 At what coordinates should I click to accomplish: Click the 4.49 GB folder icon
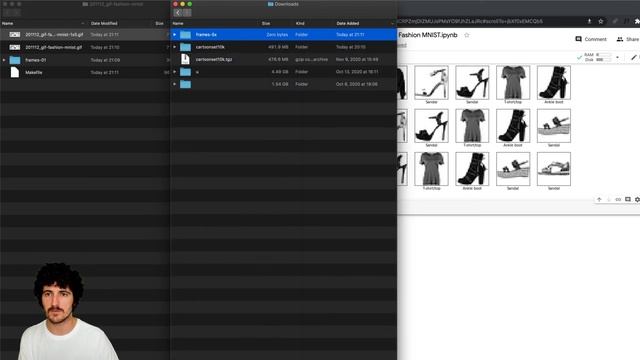[185, 72]
